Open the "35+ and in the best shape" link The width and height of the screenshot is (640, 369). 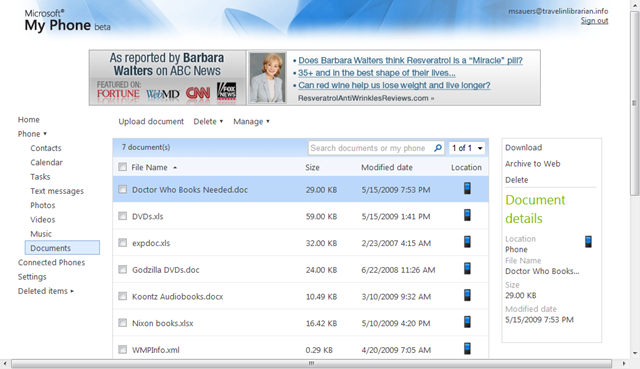pos(376,73)
